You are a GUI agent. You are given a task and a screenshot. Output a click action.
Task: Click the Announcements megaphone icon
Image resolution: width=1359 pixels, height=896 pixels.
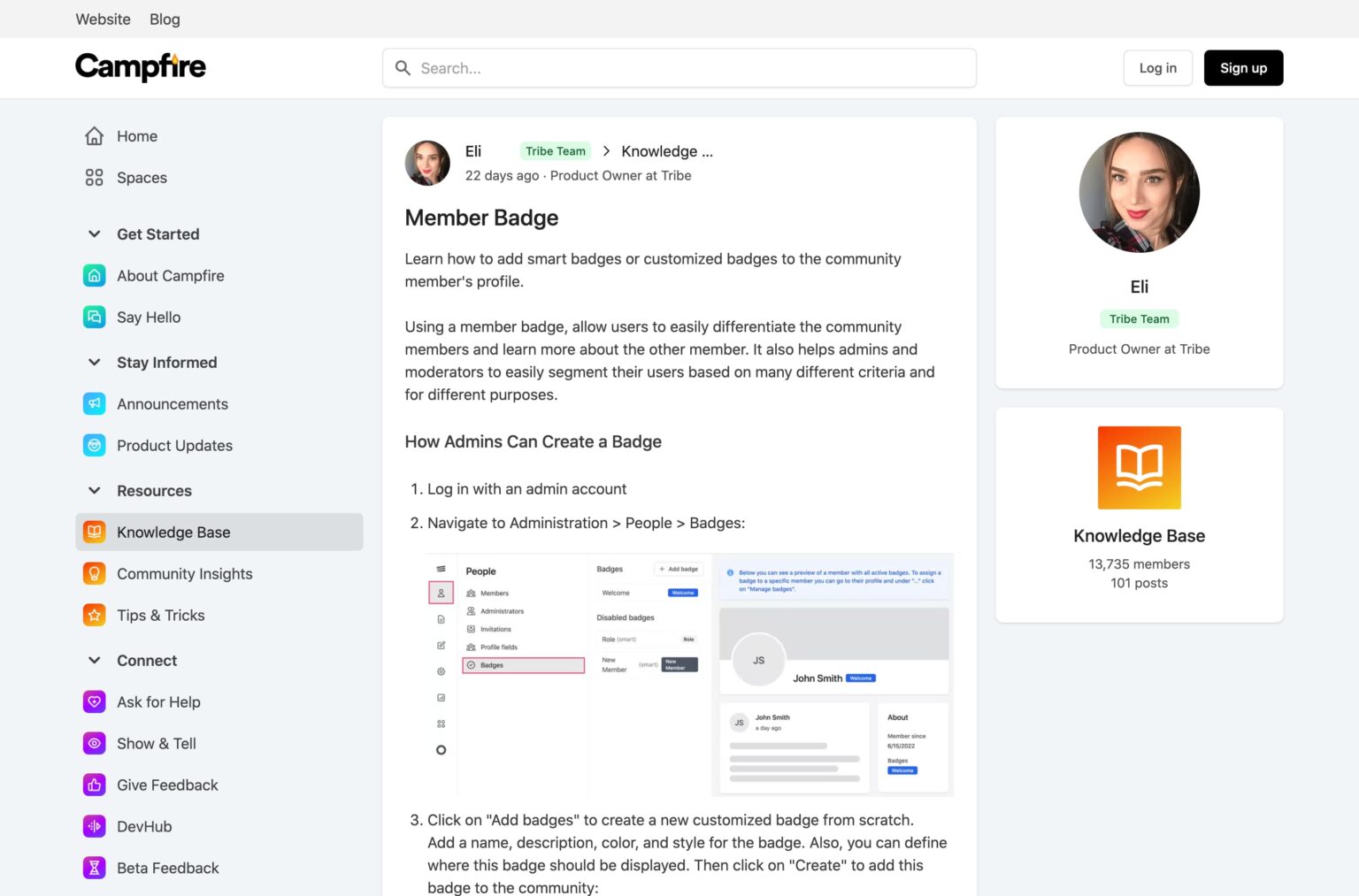(95, 403)
